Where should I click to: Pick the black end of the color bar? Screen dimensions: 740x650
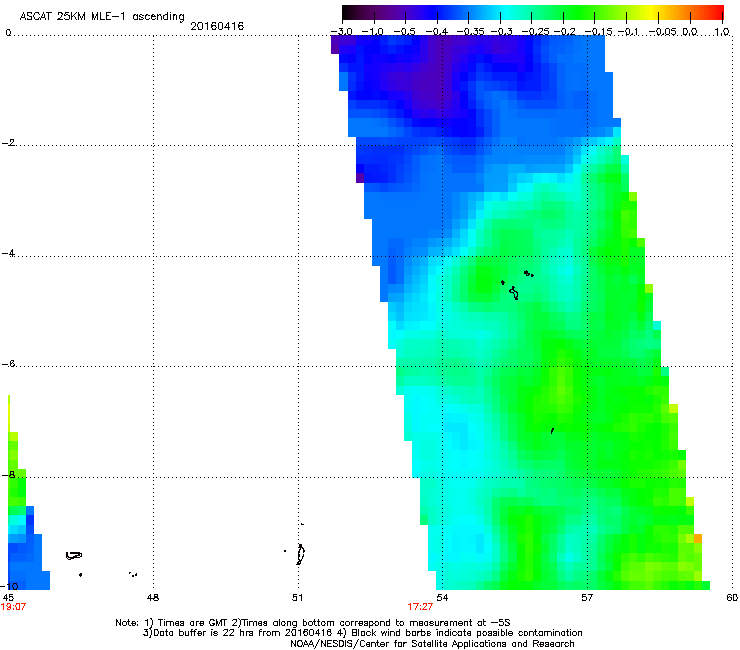click(348, 13)
